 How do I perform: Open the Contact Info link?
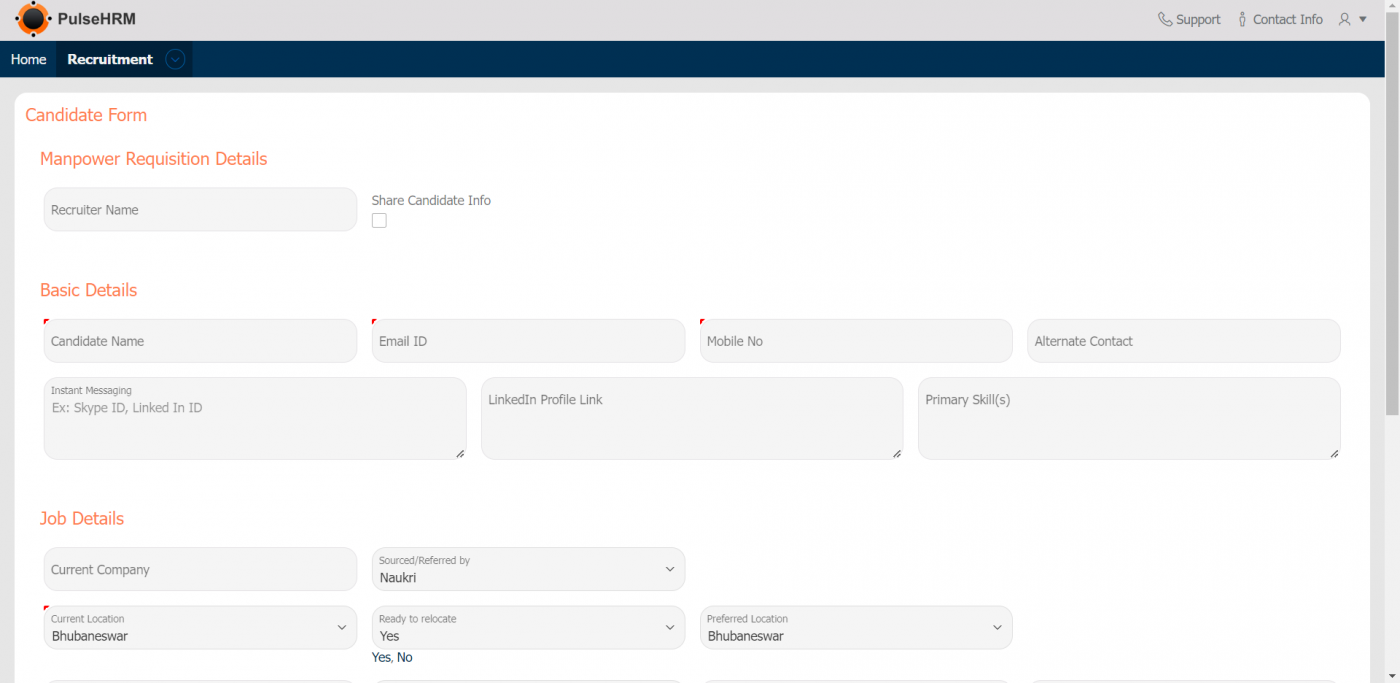point(1287,19)
